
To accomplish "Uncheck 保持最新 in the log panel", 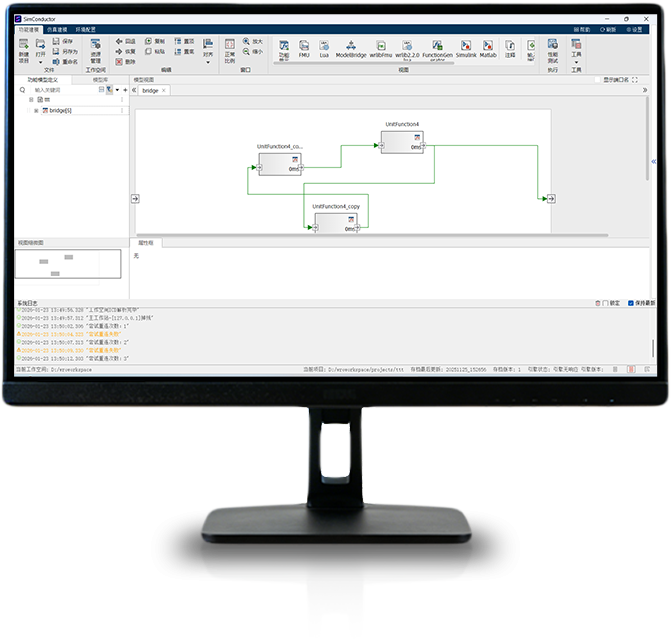I will tap(631, 302).
